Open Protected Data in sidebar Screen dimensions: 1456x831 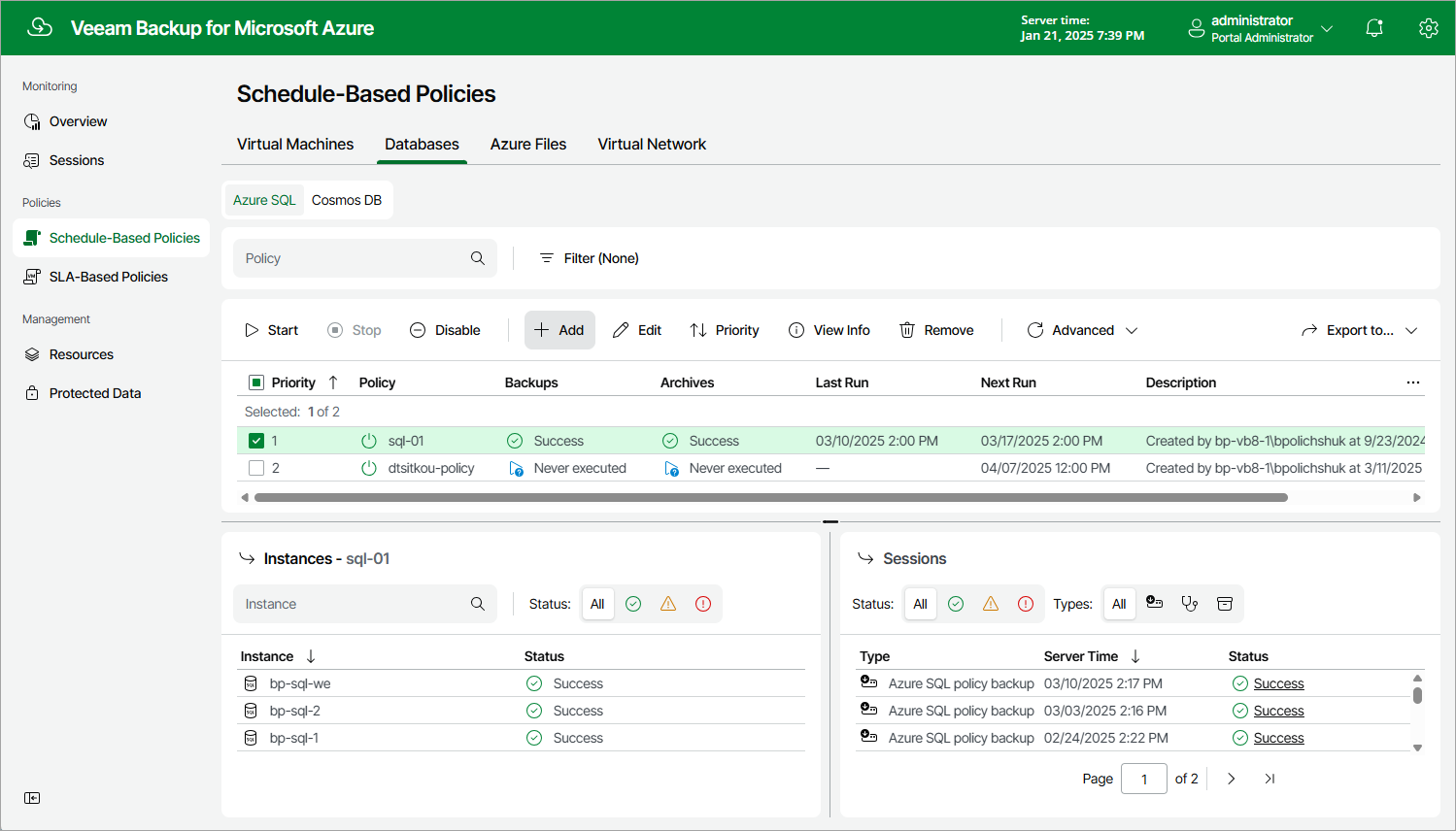[x=95, y=393]
